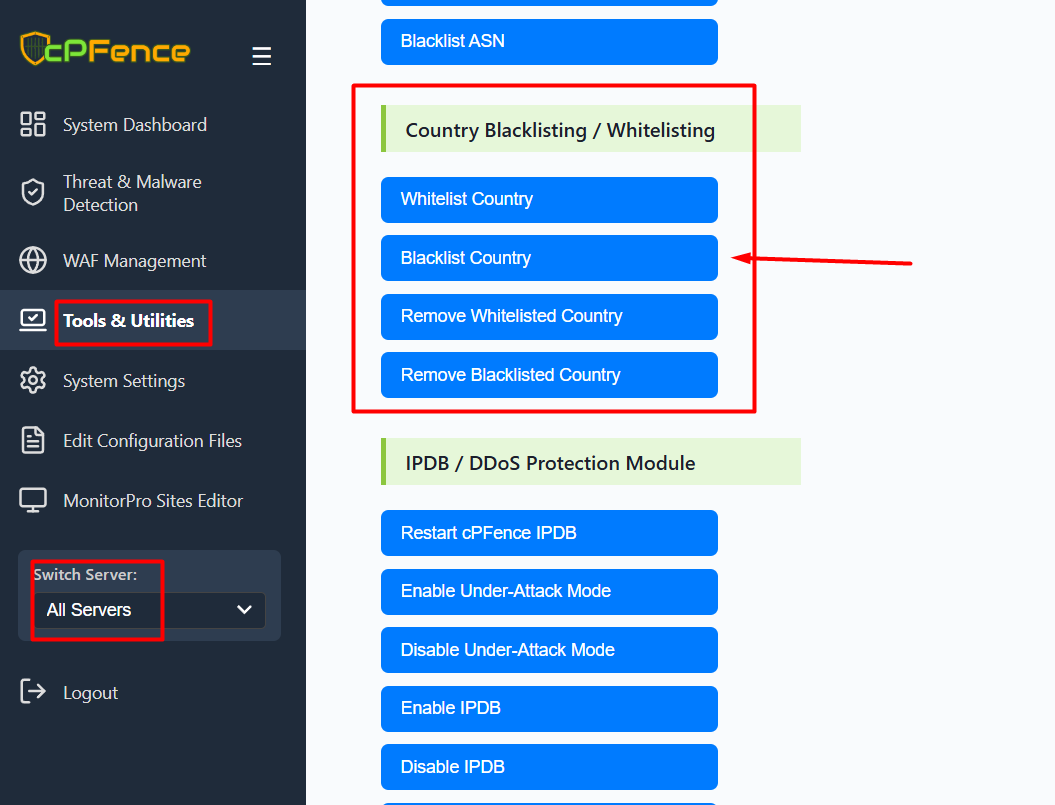Click Remove Whitelisted Country button
This screenshot has width=1055, height=805.
pyautogui.click(x=549, y=317)
